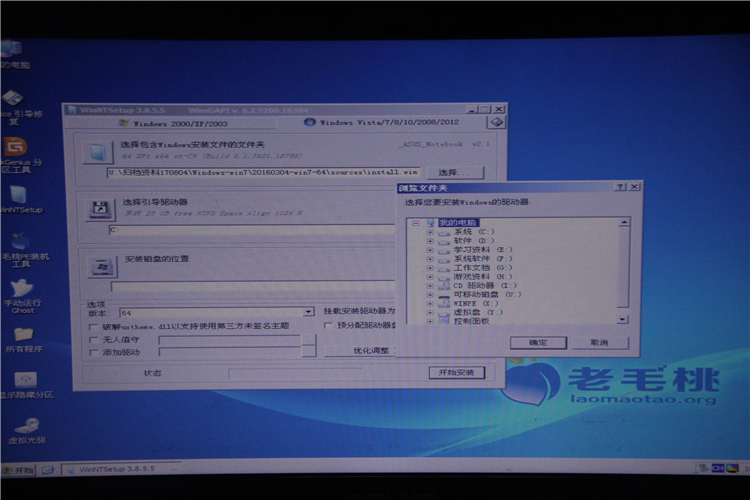750x500 pixels.
Task: Switch to Windows Vista/7/8/10/2008/2012 tab
Action: coord(383,122)
